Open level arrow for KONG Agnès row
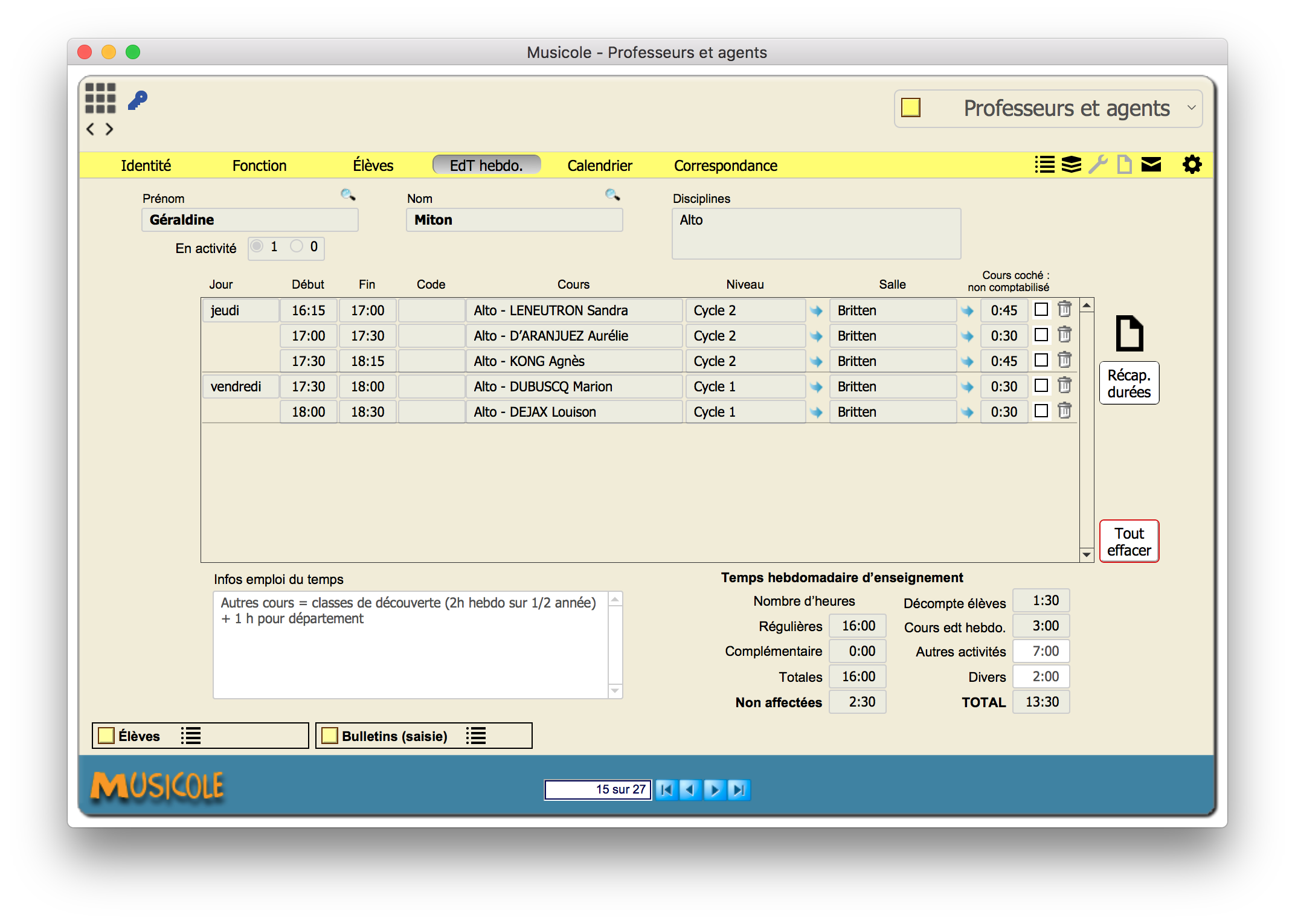The height and width of the screenshot is (924, 1295). [x=817, y=361]
